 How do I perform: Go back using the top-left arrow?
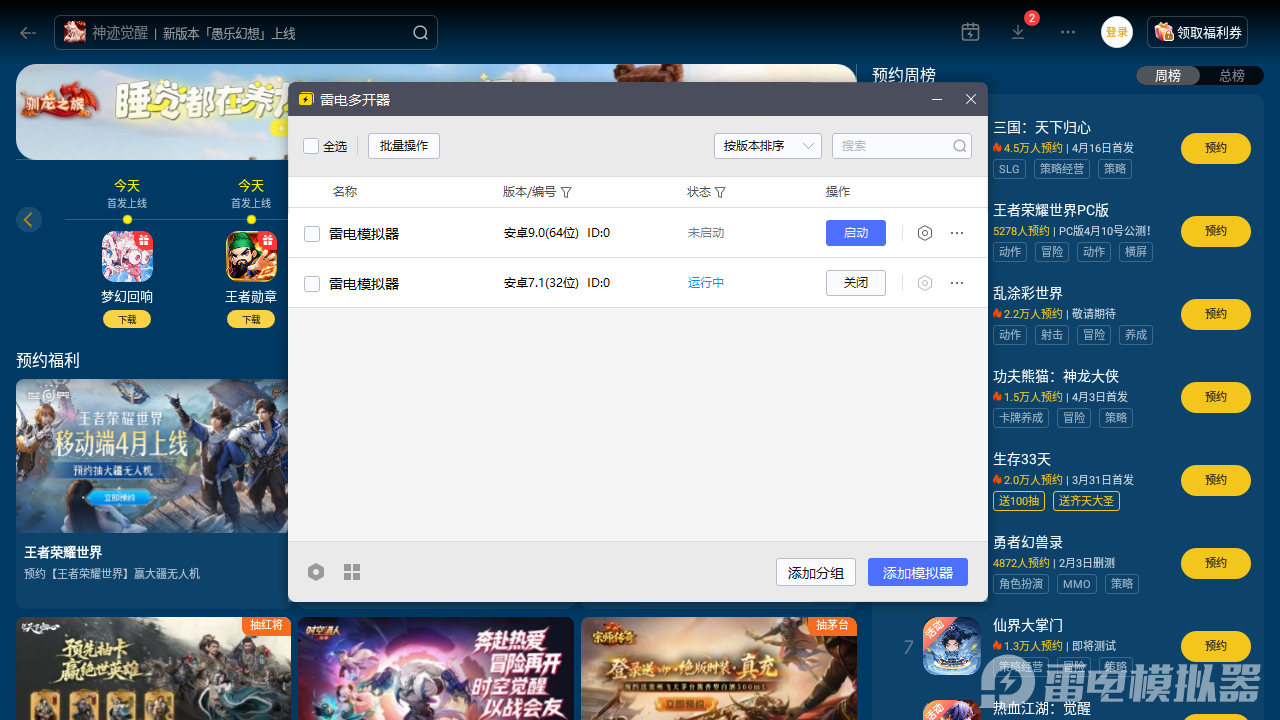click(28, 33)
